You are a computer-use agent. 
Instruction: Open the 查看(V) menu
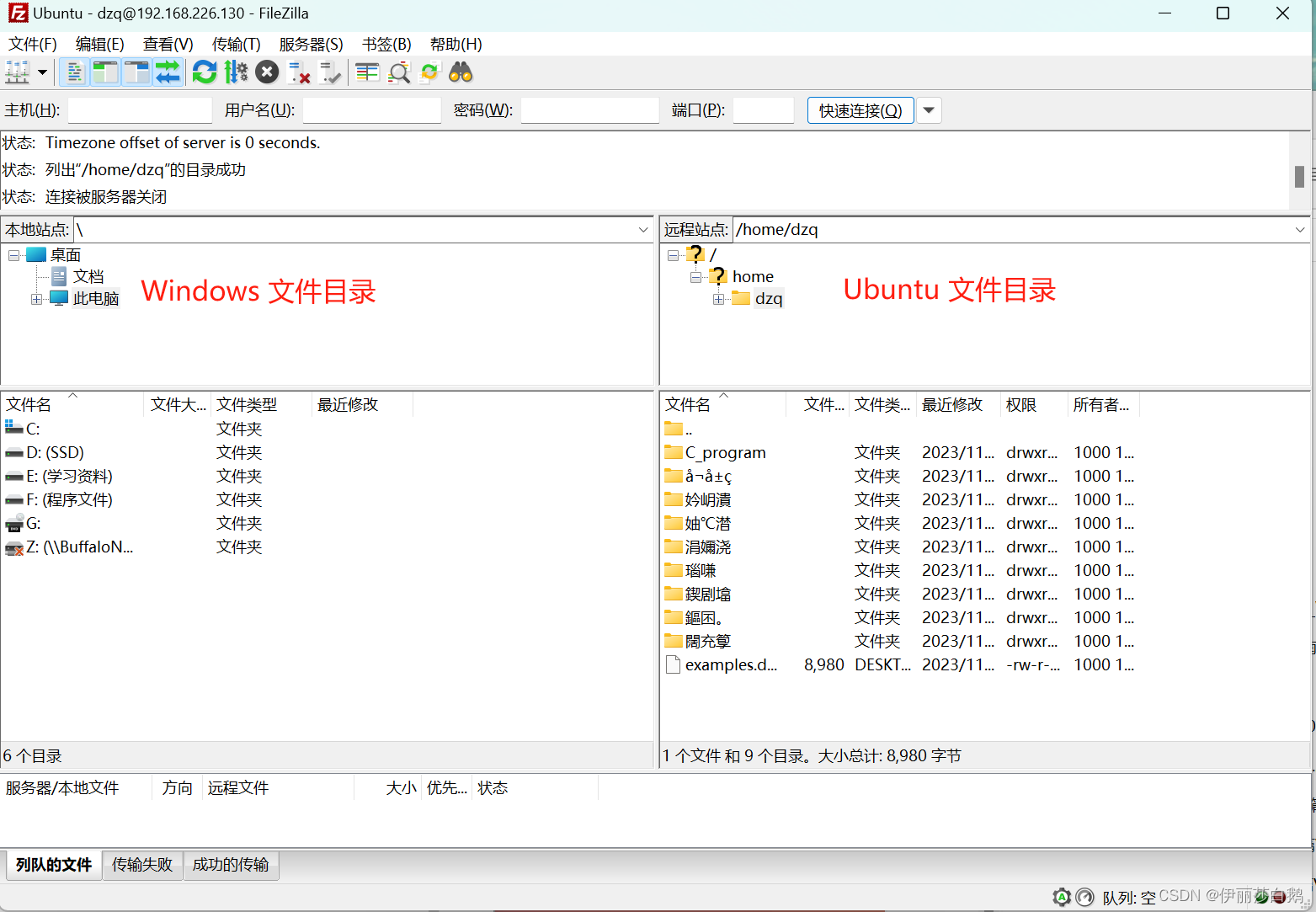point(168,44)
